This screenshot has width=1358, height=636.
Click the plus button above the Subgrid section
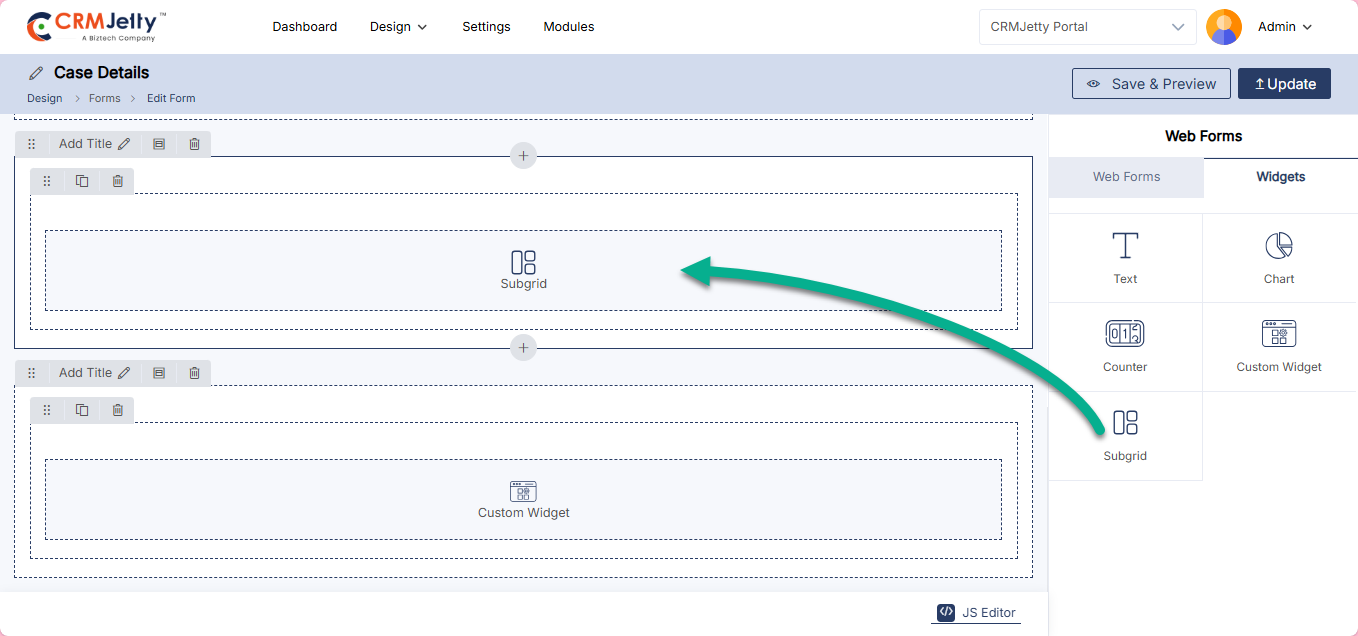[523, 156]
